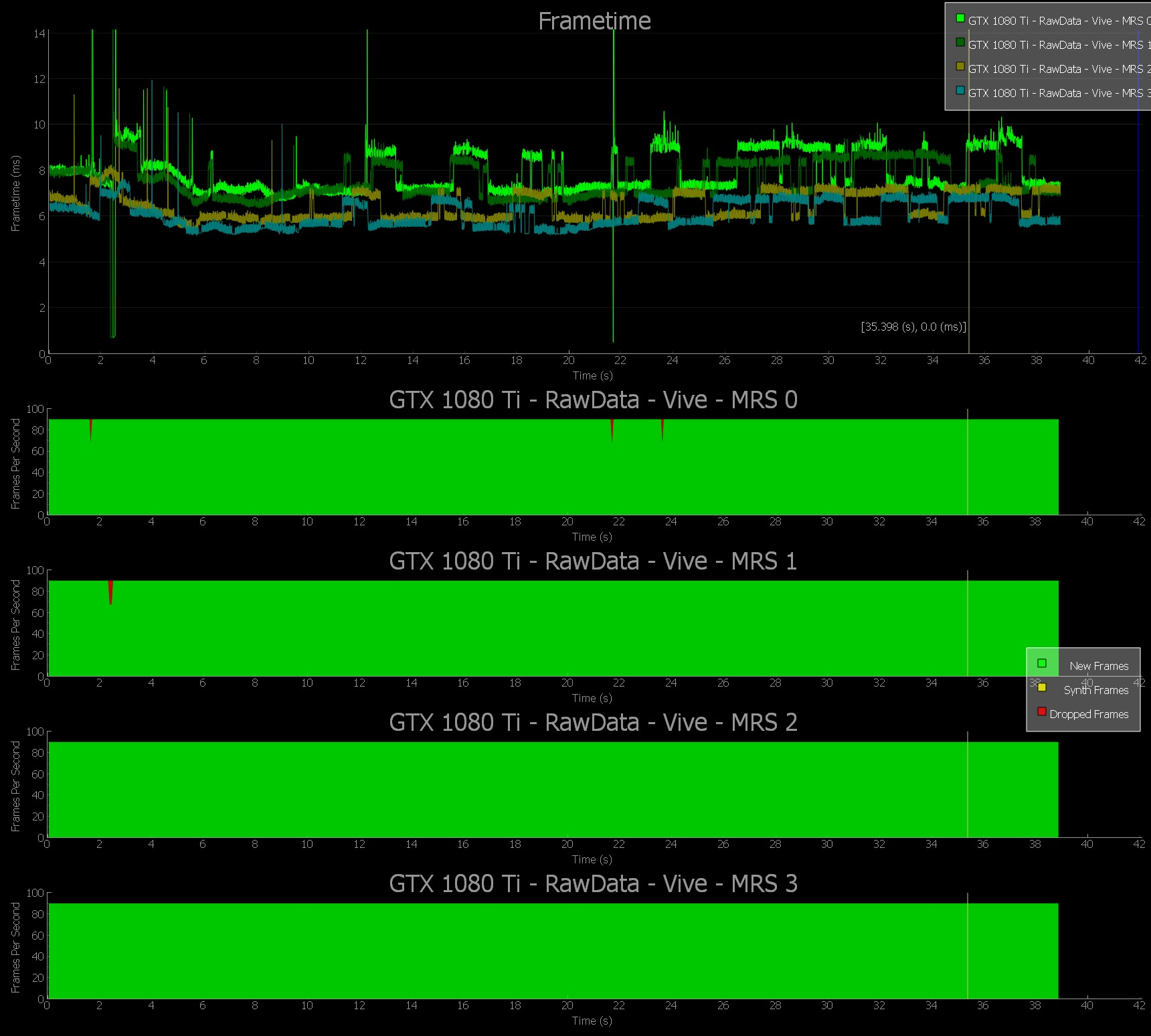Click the green New Frames legend marker

(x=1042, y=663)
